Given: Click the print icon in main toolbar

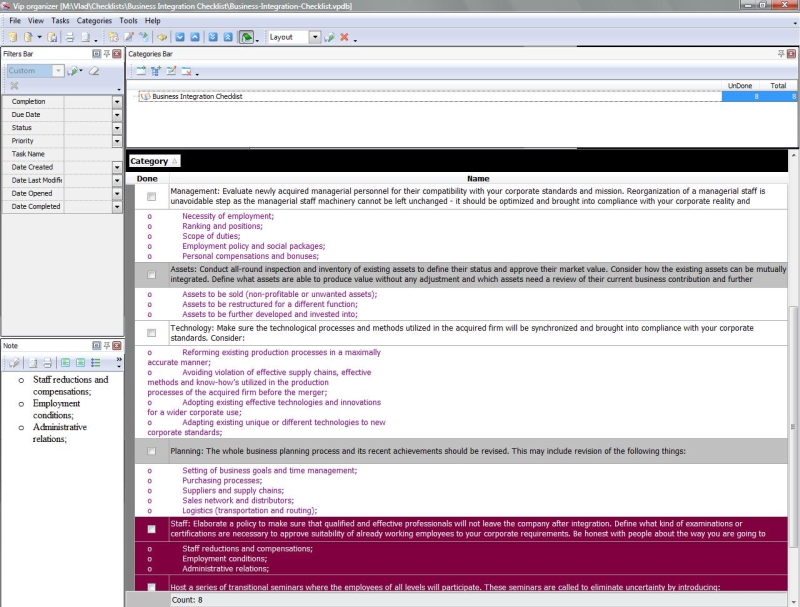Looking at the screenshot, I should (70, 37).
